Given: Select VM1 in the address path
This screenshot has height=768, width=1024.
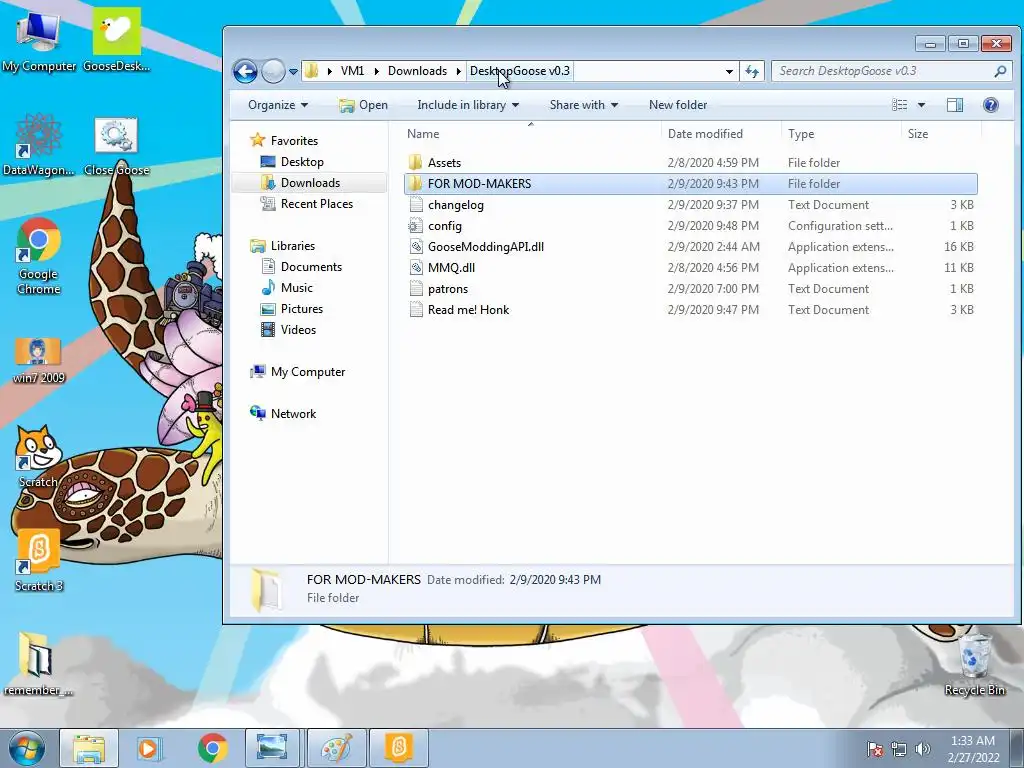Looking at the screenshot, I should pos(352,71).
